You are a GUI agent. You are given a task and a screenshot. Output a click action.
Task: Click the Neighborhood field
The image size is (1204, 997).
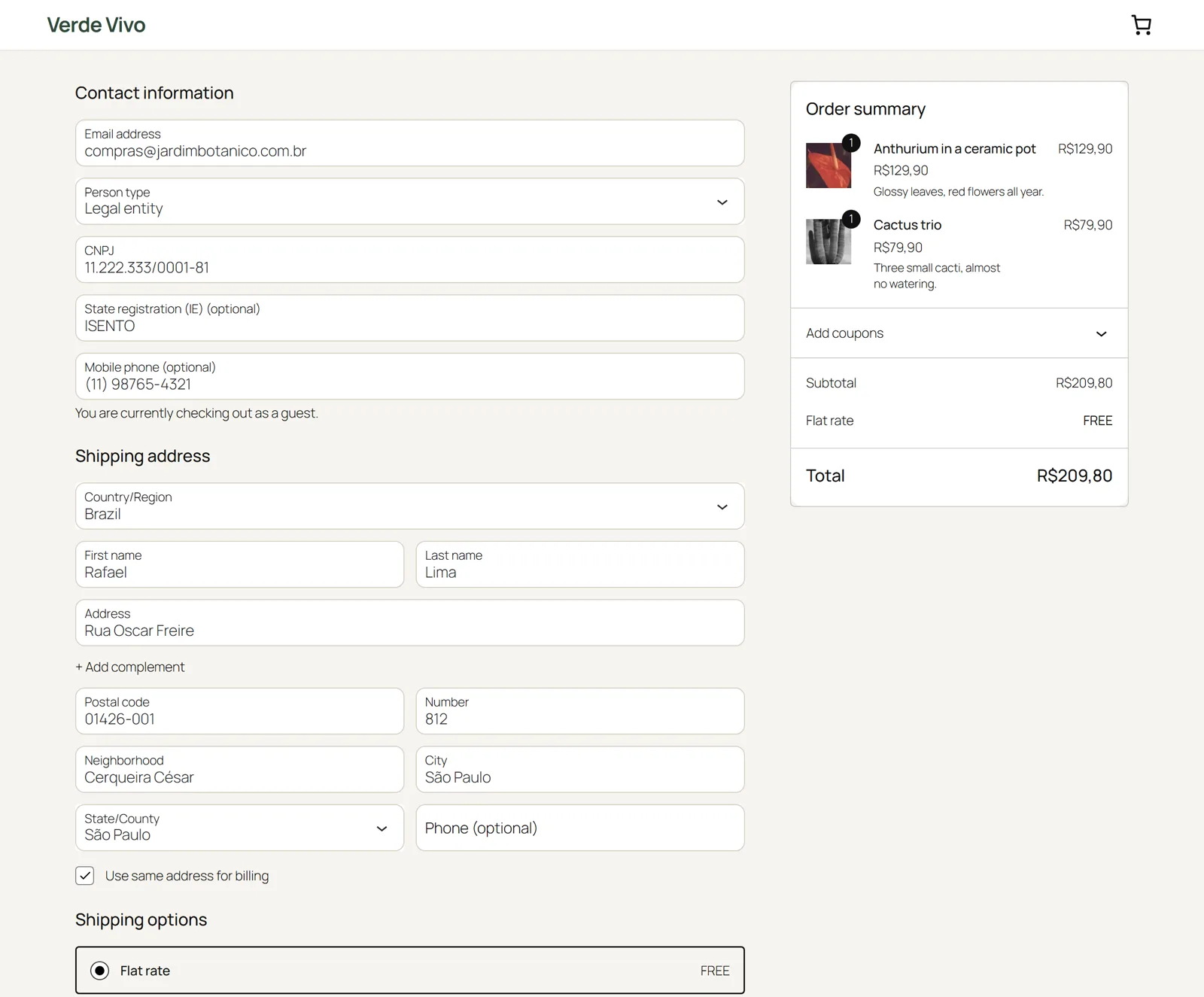(240, 769)
